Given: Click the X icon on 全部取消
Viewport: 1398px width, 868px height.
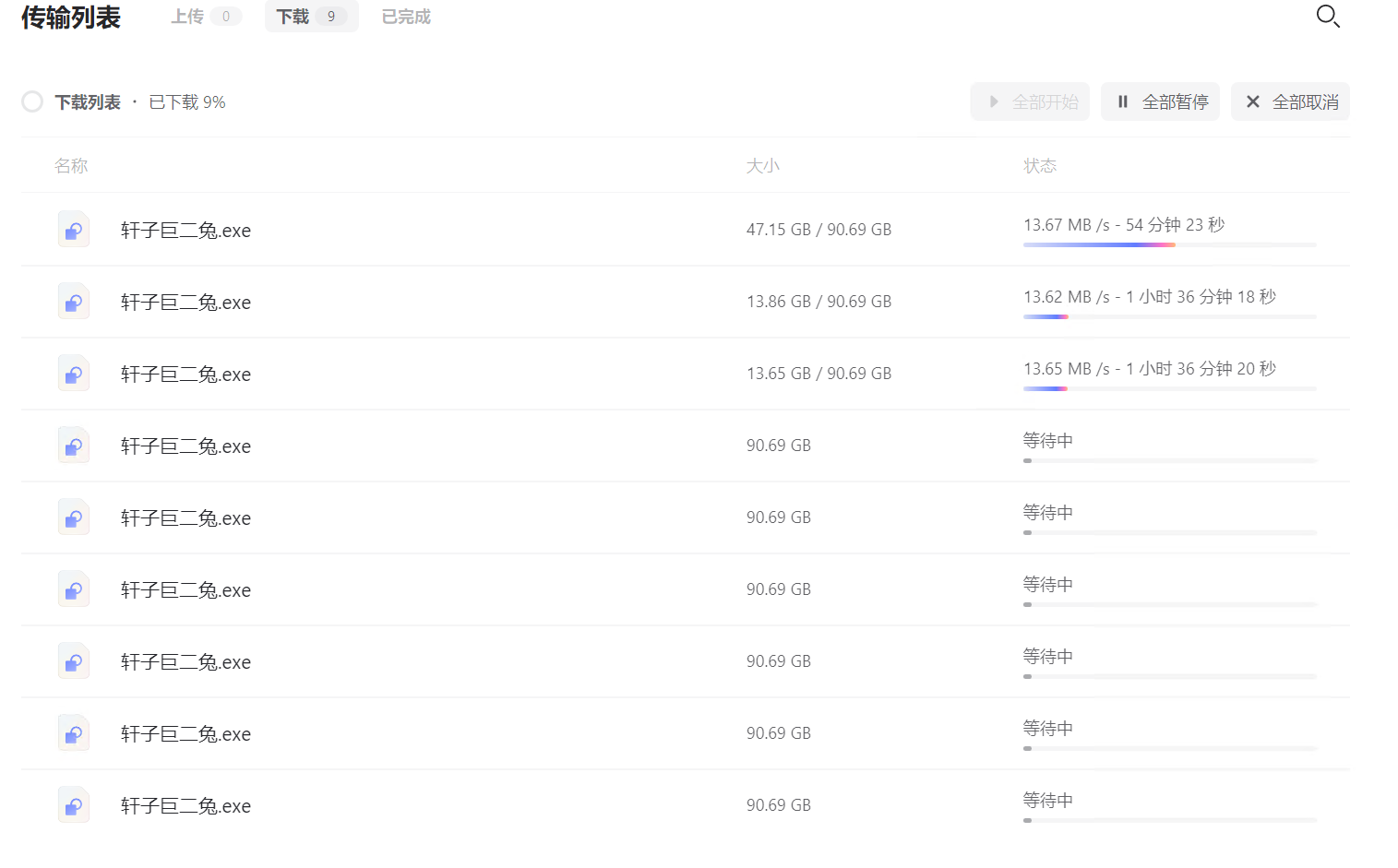Looking at the screenshot, I should click(1252, 102).
